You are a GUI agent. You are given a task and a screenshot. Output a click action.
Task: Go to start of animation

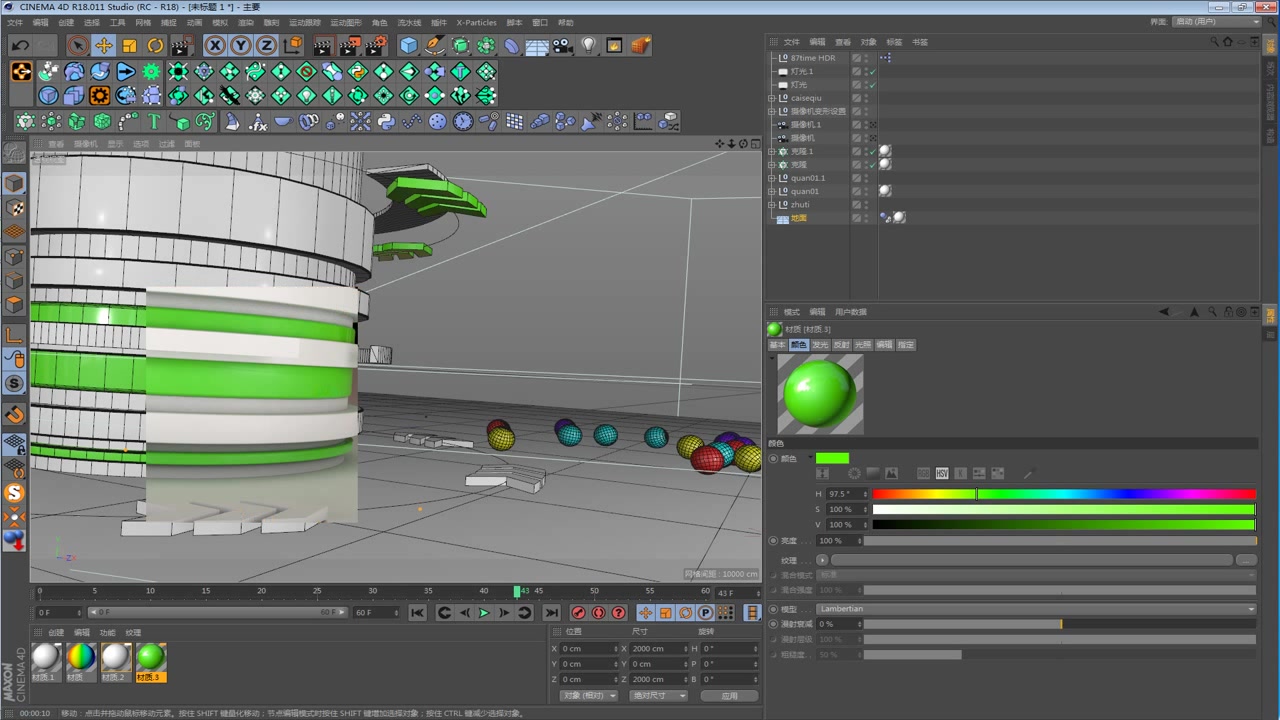pyautogui.click(x=417, y=613)
